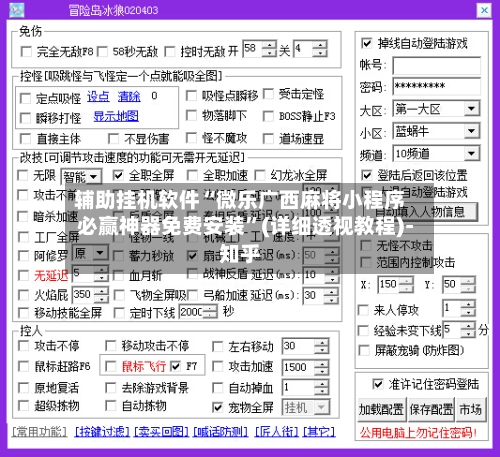Enable 范围内控制攻击 checkbox
The image size is (500, 457).
click(366, 263)
